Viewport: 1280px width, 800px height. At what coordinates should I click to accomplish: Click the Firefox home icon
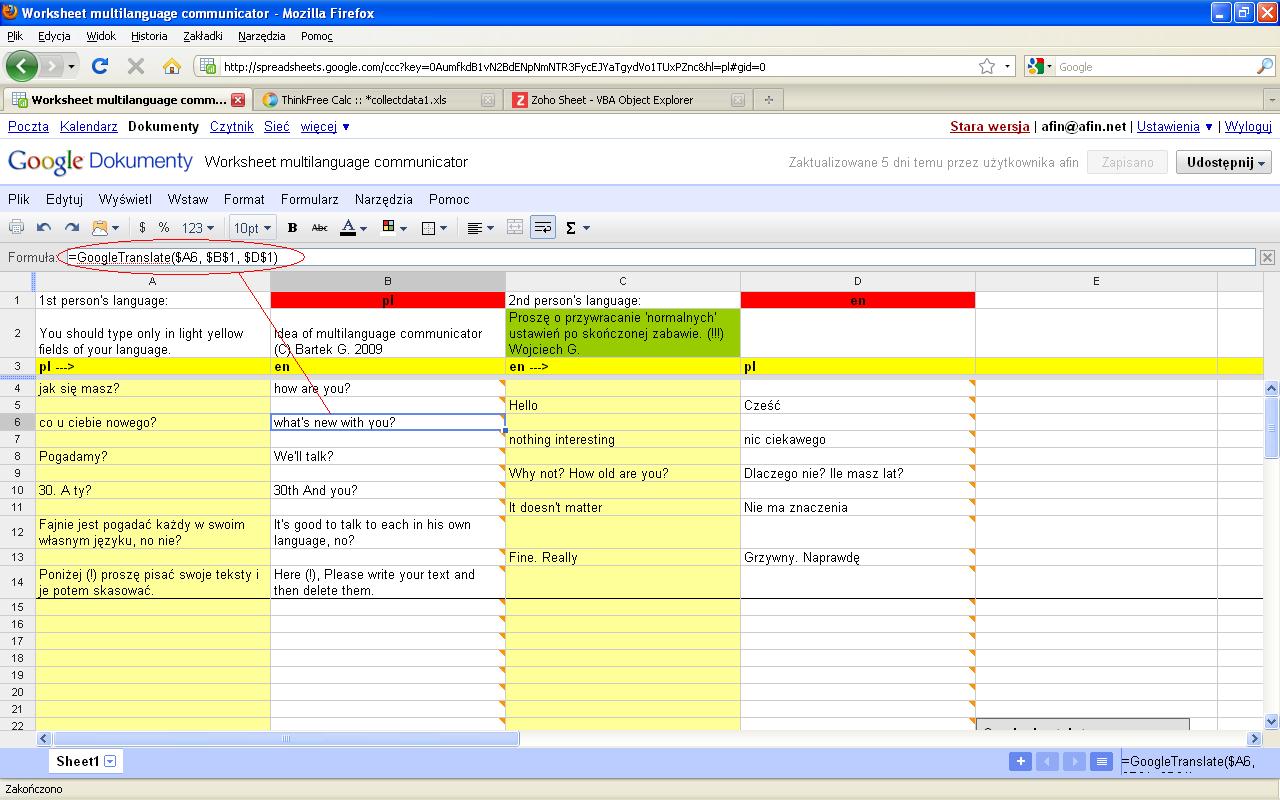click(x=172, y=66)
